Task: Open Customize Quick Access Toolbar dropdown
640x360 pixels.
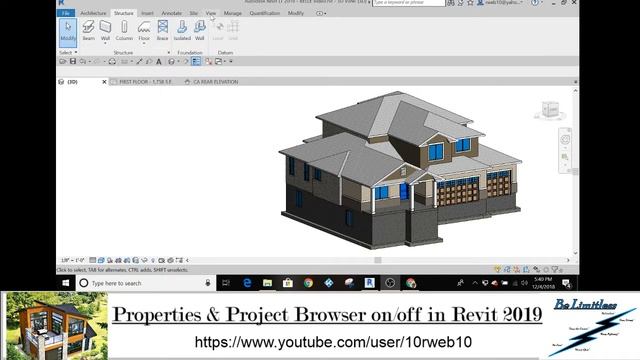Action: pos(231,62)
